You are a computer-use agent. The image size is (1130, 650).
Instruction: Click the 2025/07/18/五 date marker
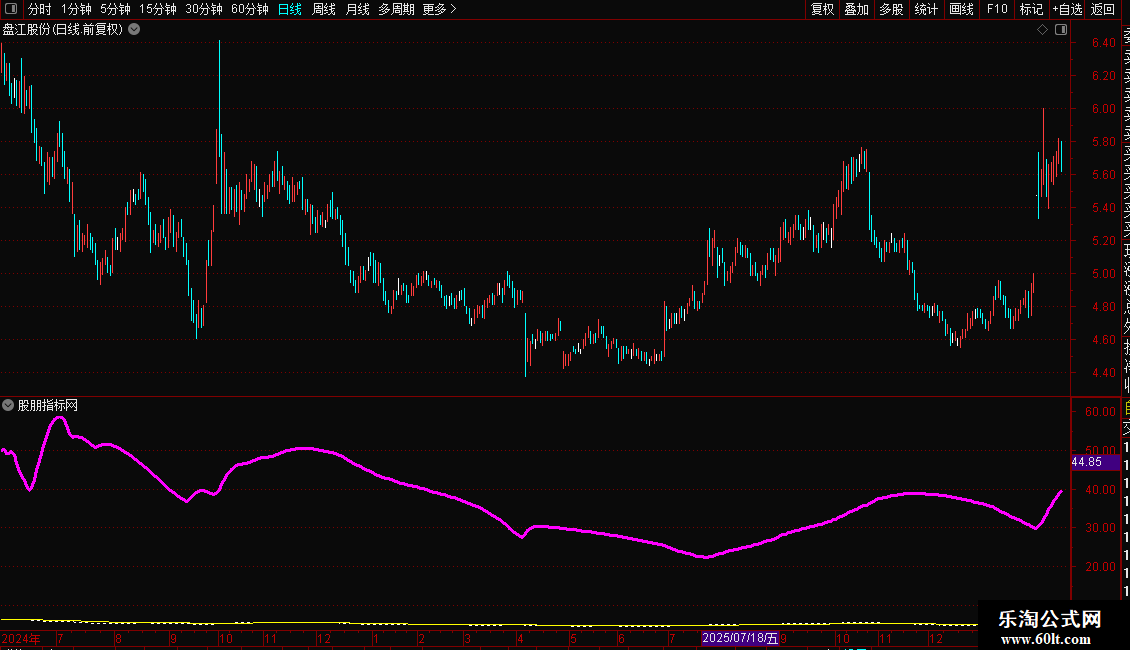click(x=740, y=638)
